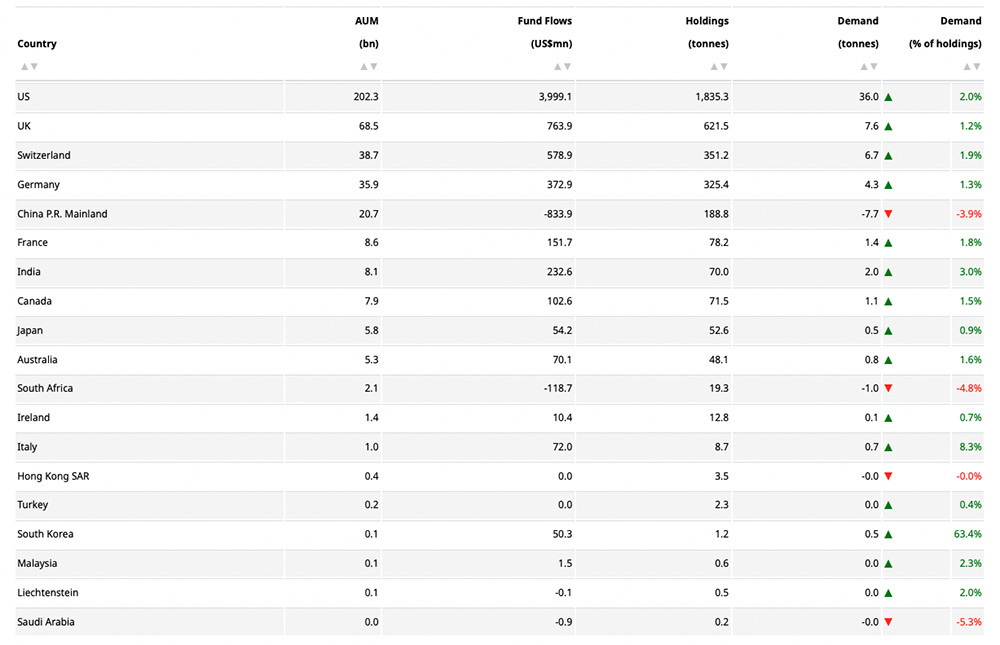Click the Fund Flows column header text
1000x645 pixels.
(x=545, y=21)
